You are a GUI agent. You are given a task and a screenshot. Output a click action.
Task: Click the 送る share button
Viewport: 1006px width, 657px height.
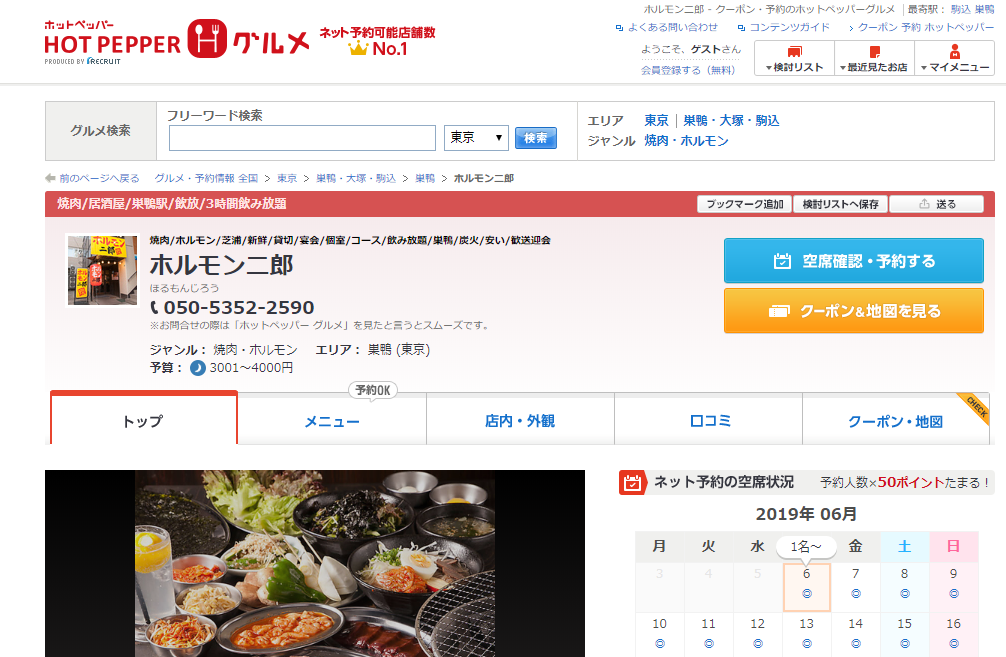(937, 204)
